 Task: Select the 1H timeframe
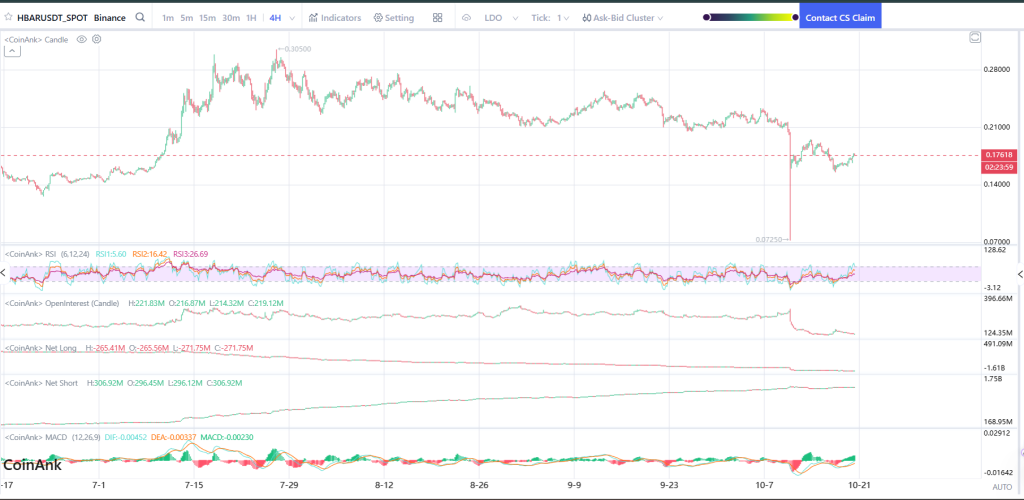click(251, 18)
